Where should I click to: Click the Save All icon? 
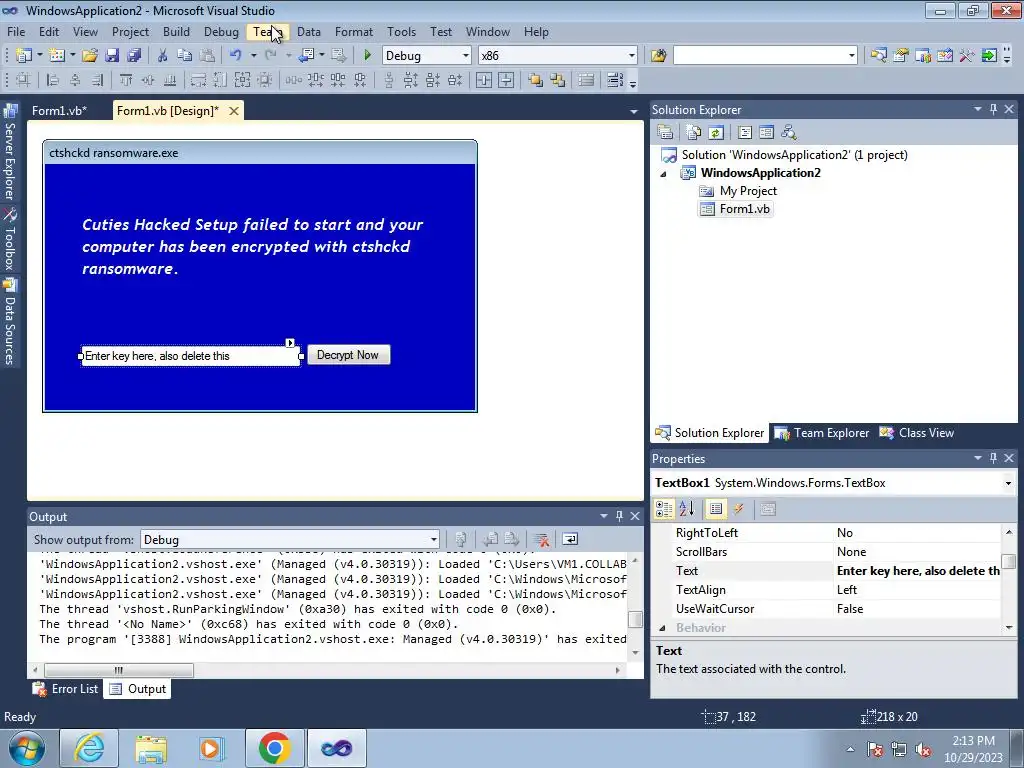click(x=134, y=56)
